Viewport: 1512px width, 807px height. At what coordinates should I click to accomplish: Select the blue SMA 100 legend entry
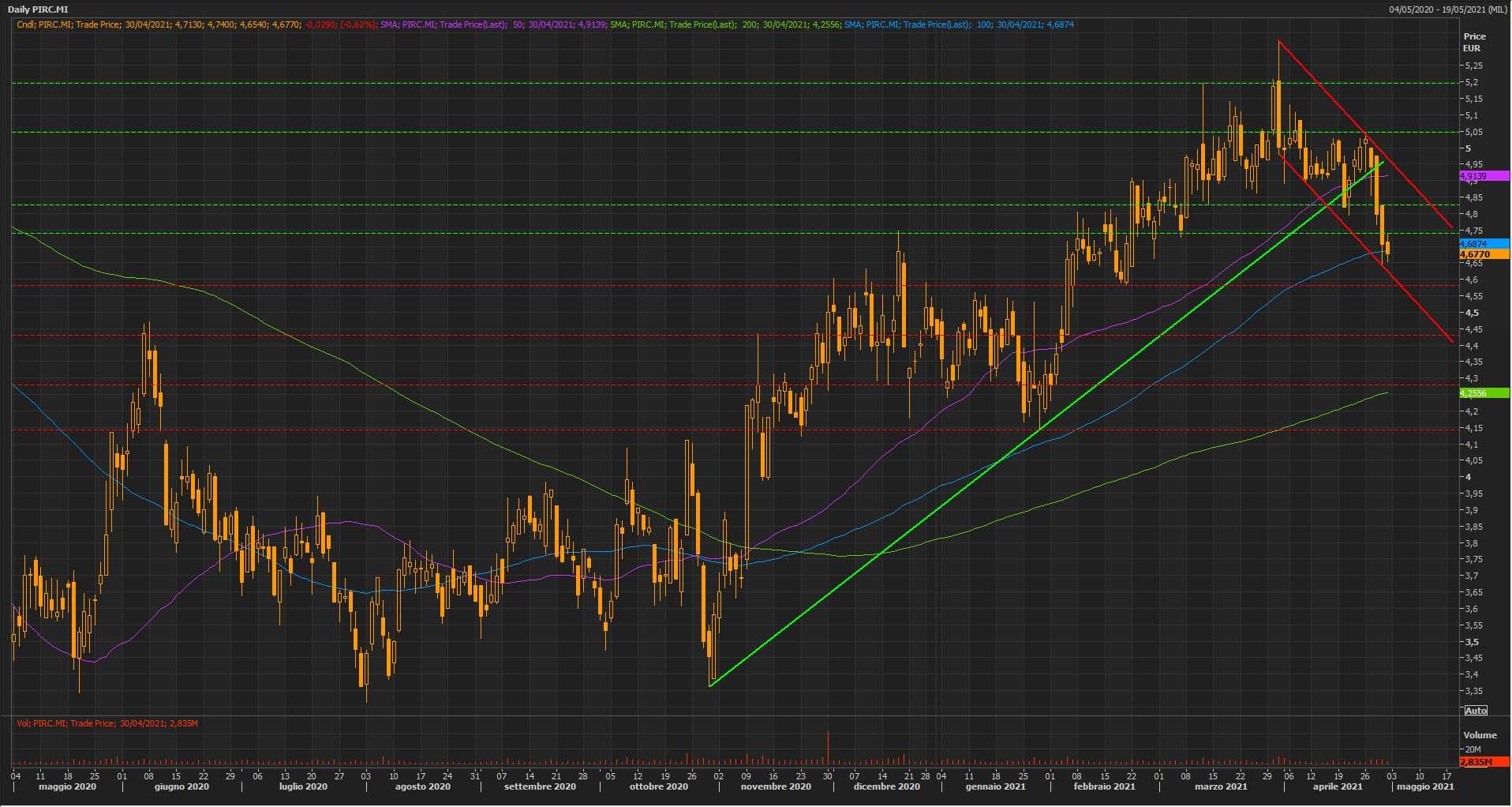click(958, 24)
